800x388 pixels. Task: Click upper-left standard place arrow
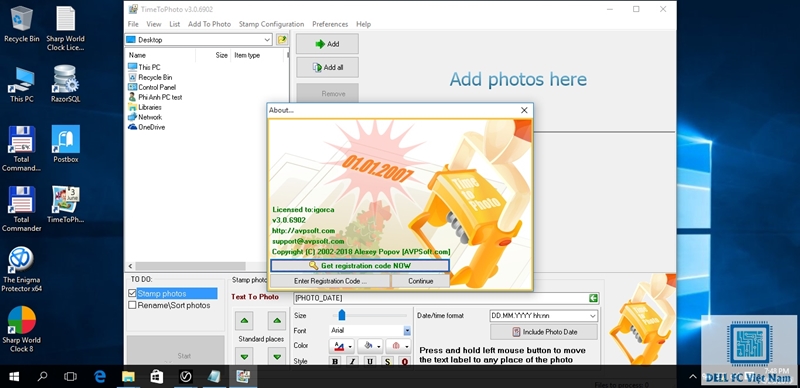tap(244, 321)
